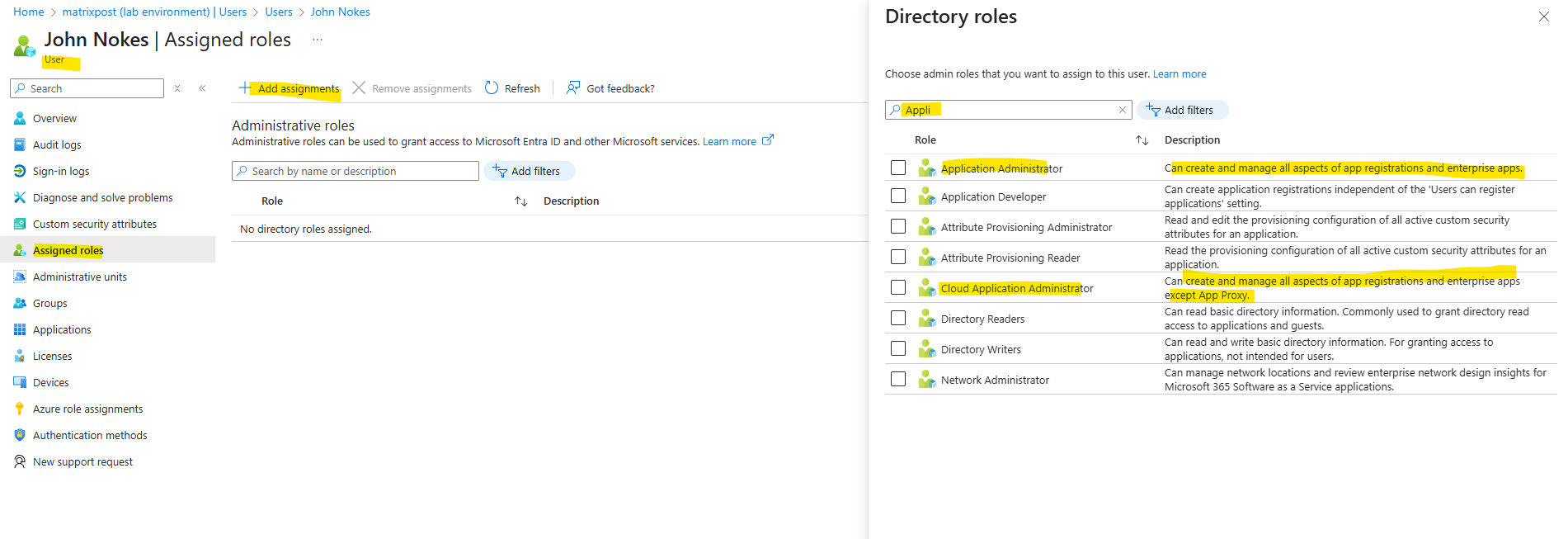
Task: Clear the Appli search text
Action: pyautogui.click(x=1122, y=110)
